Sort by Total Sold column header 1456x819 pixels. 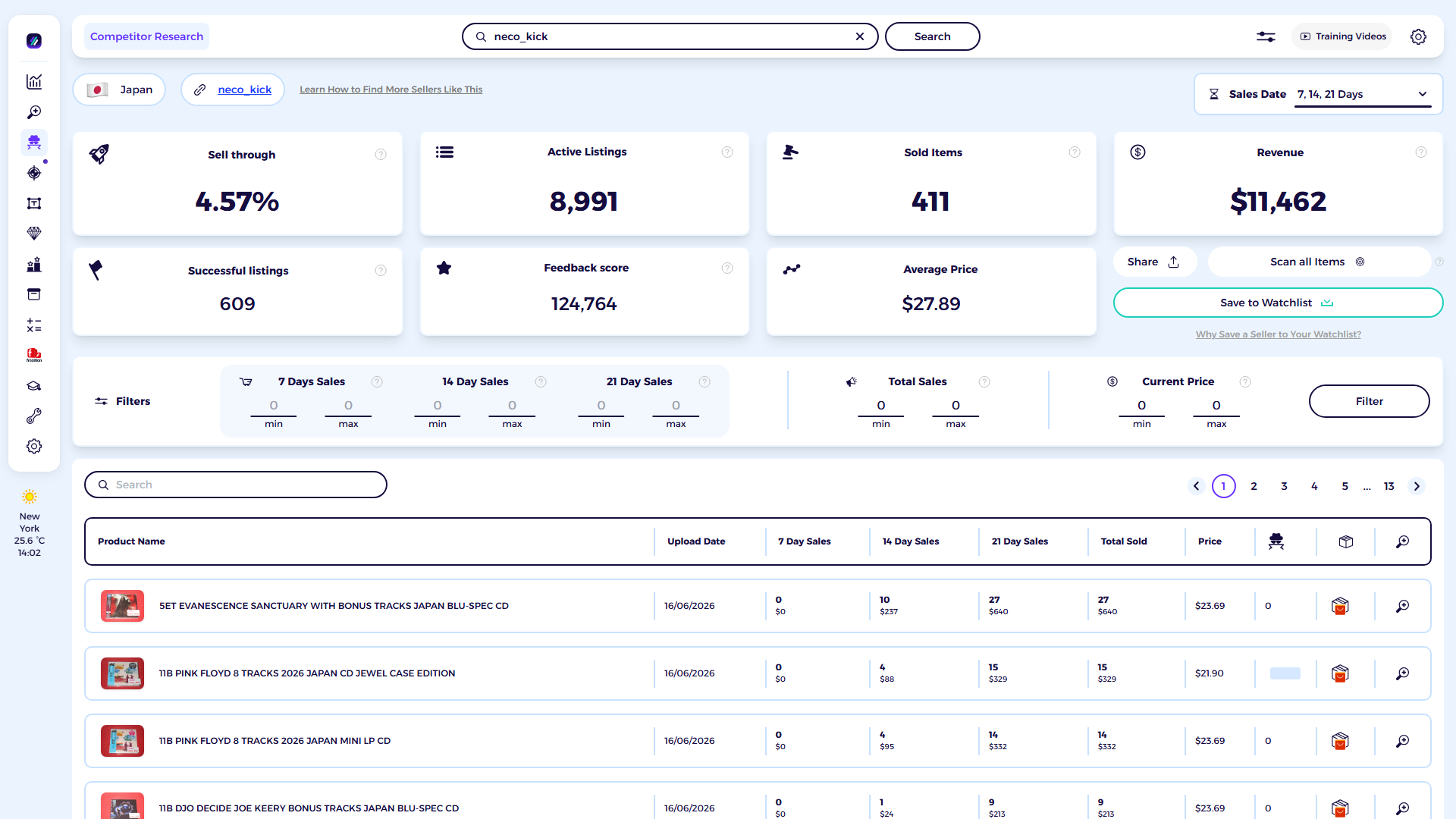click(1124, 541)
